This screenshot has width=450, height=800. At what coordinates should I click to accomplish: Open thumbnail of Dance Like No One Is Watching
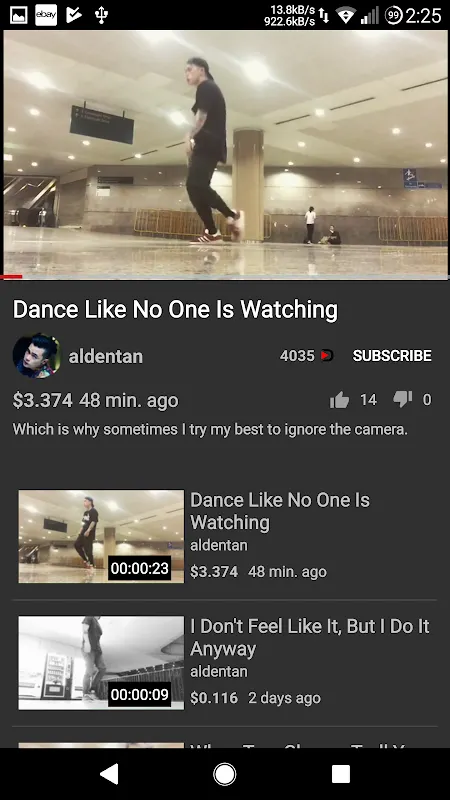tap(101, 536)
